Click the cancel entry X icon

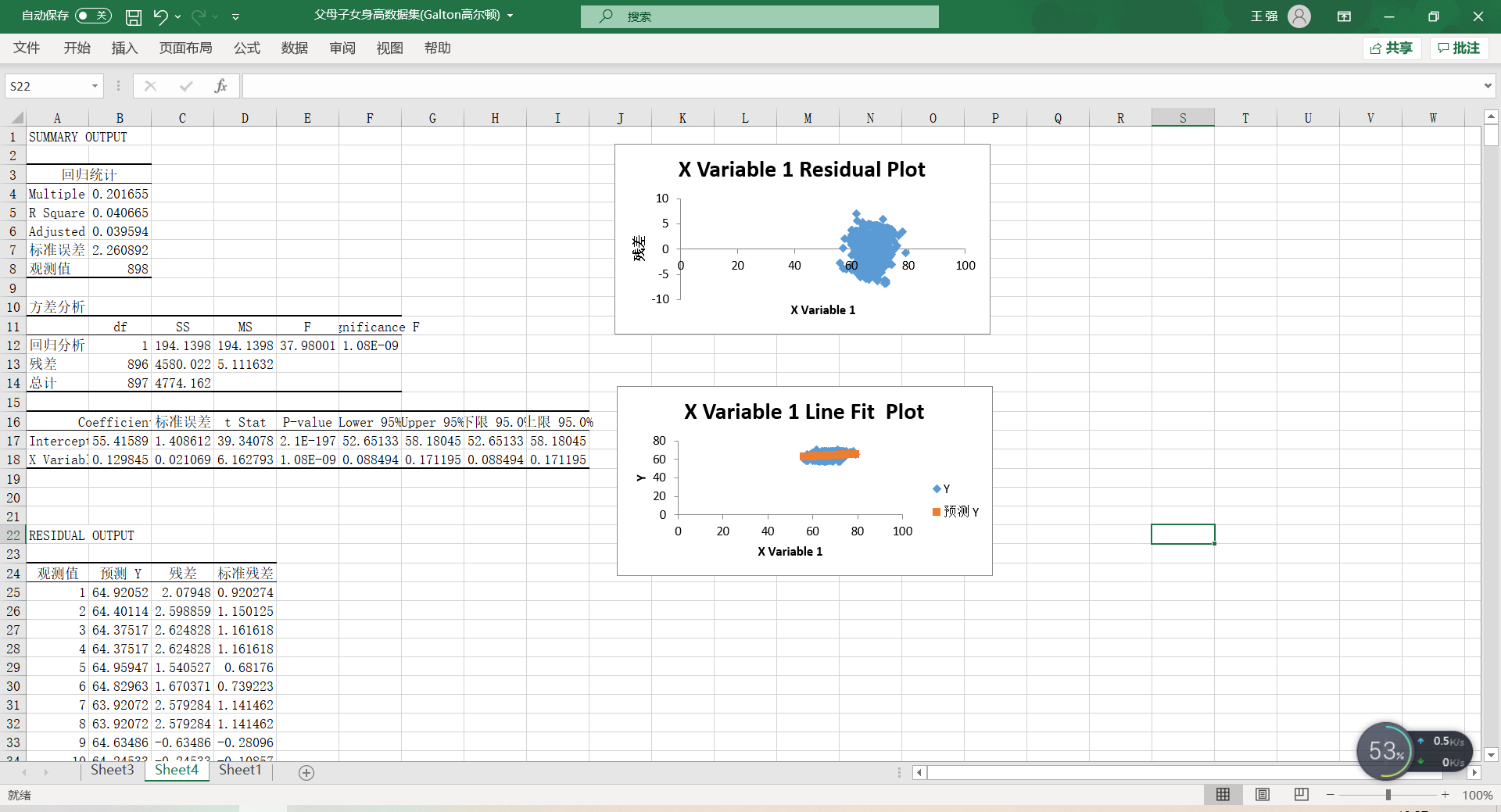point(150,86)
